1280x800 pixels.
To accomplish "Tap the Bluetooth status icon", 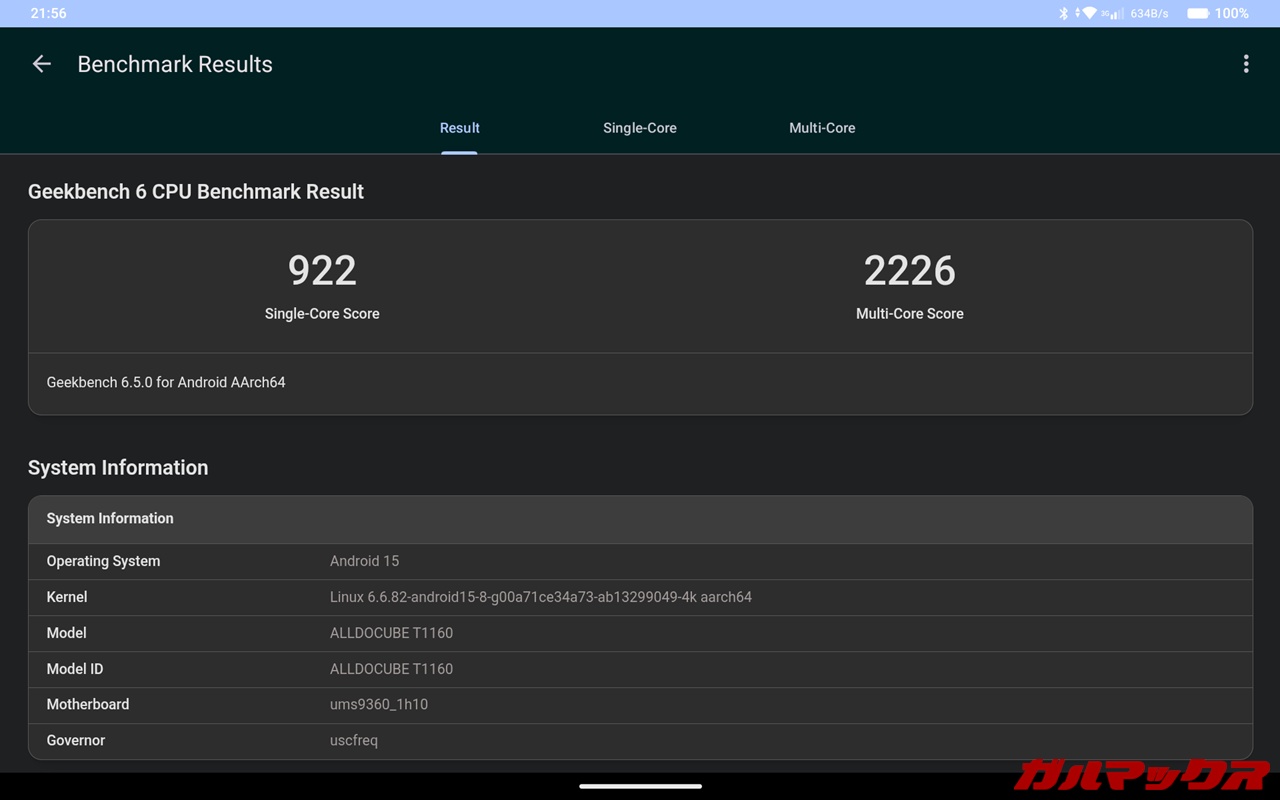I will pos(1063,14).
